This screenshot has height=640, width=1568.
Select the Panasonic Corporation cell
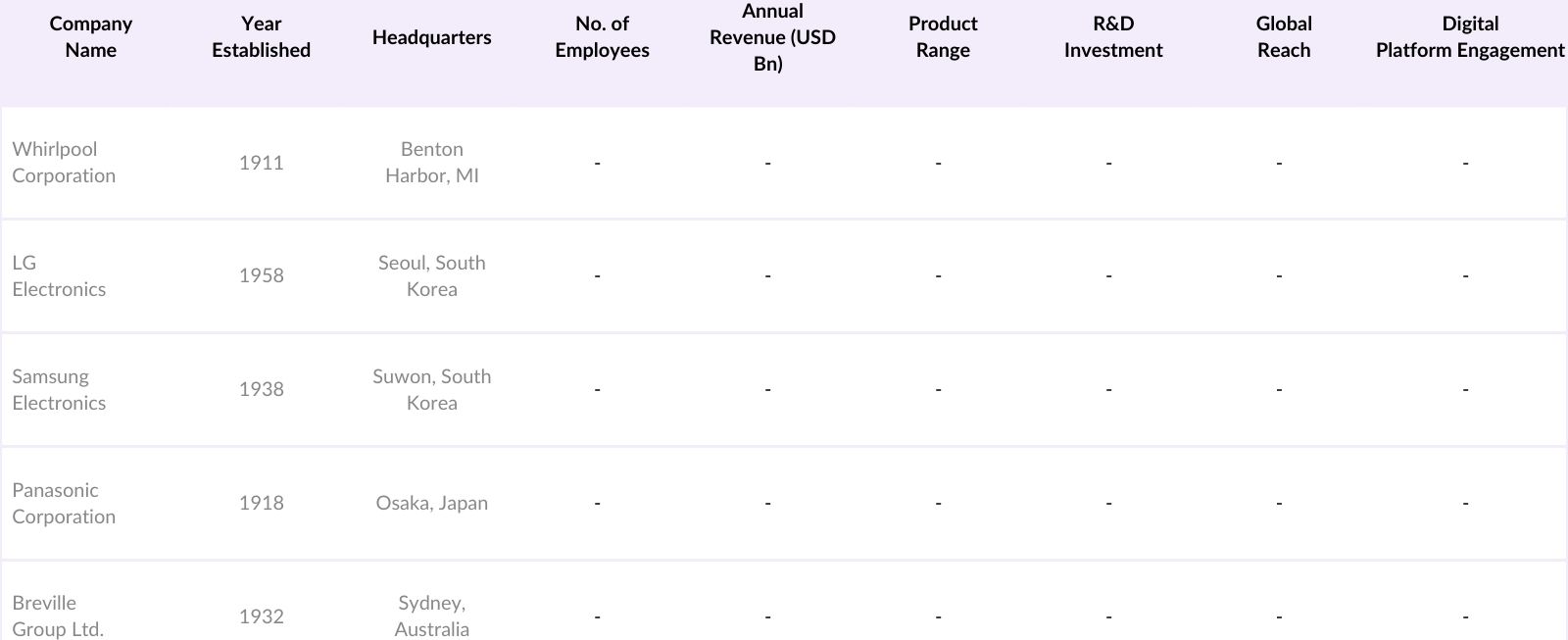tap(64, 504)
